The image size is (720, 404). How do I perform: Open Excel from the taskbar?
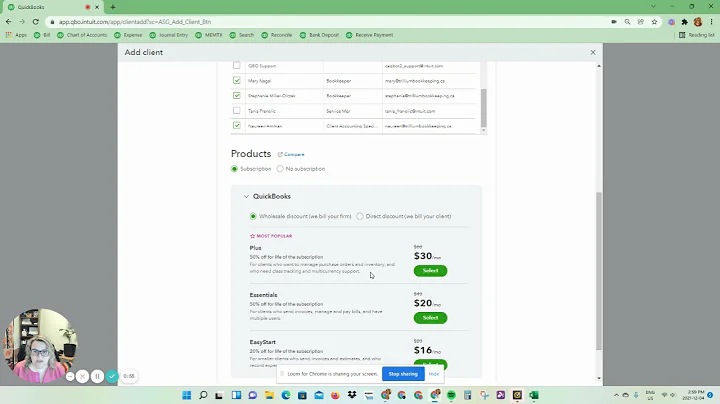[534, 395]
